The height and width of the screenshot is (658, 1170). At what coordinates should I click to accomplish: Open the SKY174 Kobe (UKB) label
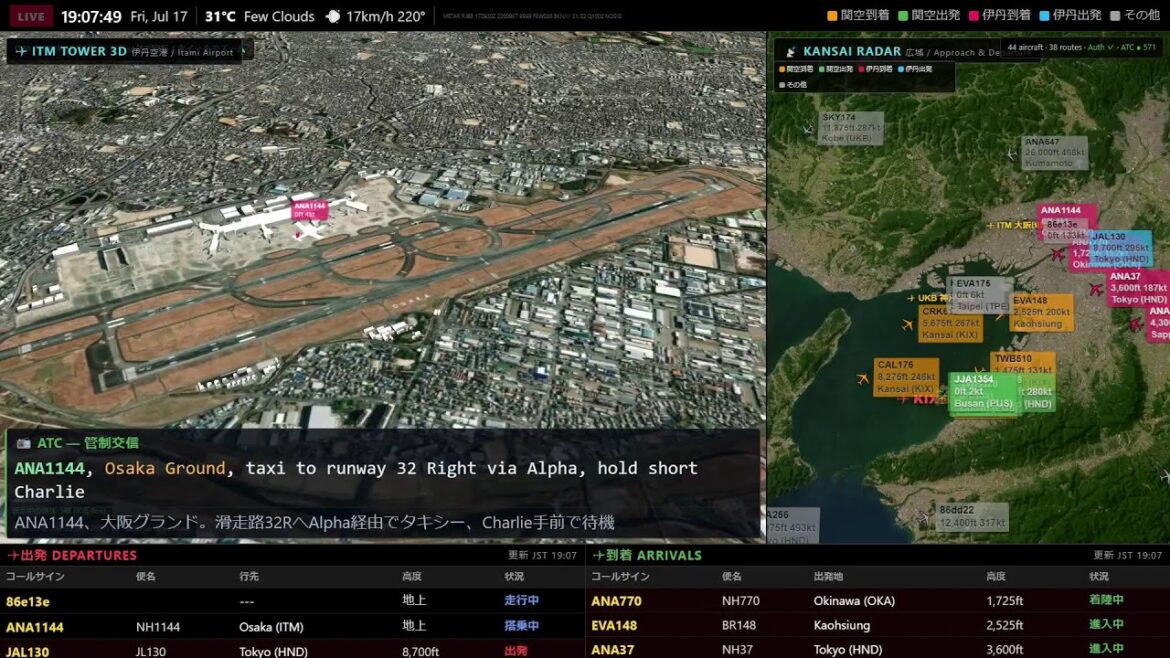(x=851, y=128)
